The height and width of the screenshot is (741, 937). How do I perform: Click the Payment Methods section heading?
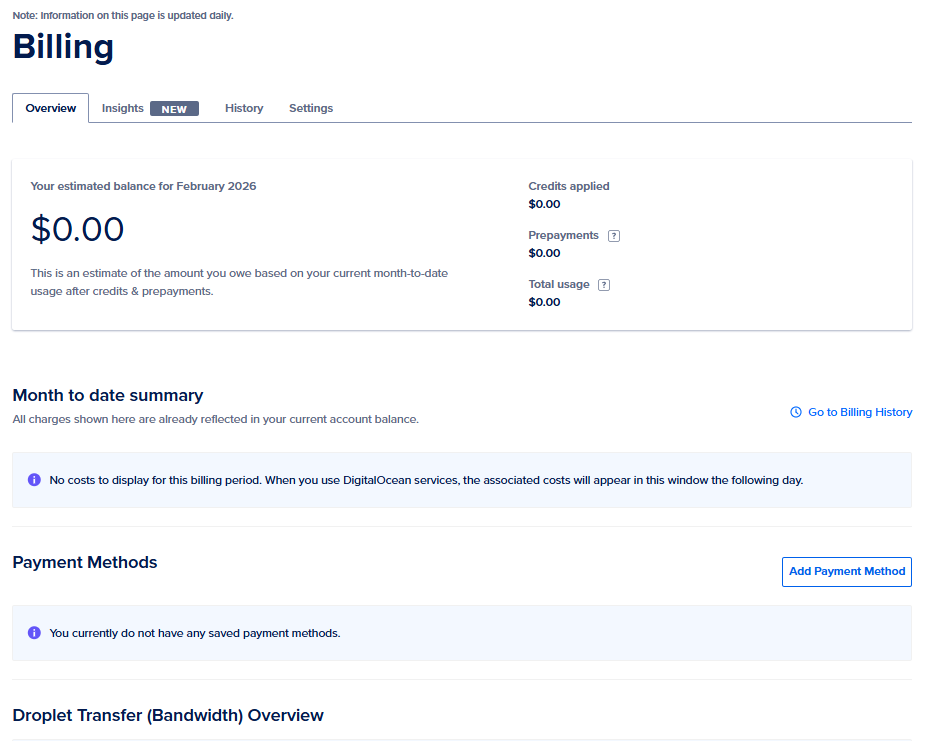[85, 562]
